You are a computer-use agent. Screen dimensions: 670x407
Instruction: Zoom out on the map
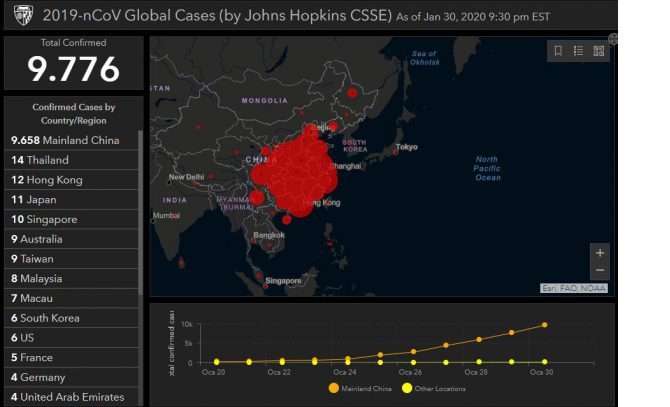[x=599, y=270]
